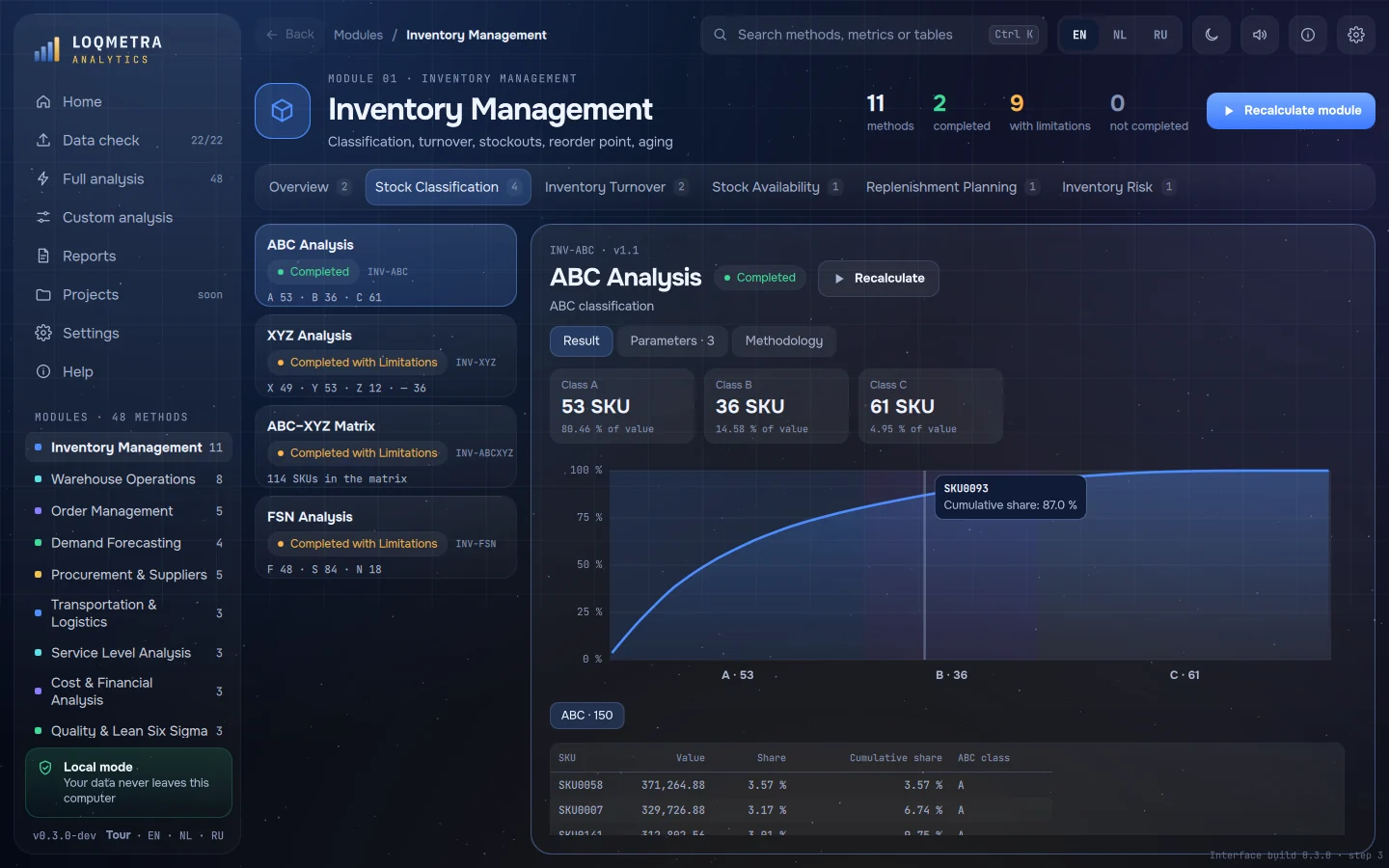Viewport: 1389px width, 868px height.
Task: Open the Order Management module
Action: pyautogui.click(x=128, y=511)
